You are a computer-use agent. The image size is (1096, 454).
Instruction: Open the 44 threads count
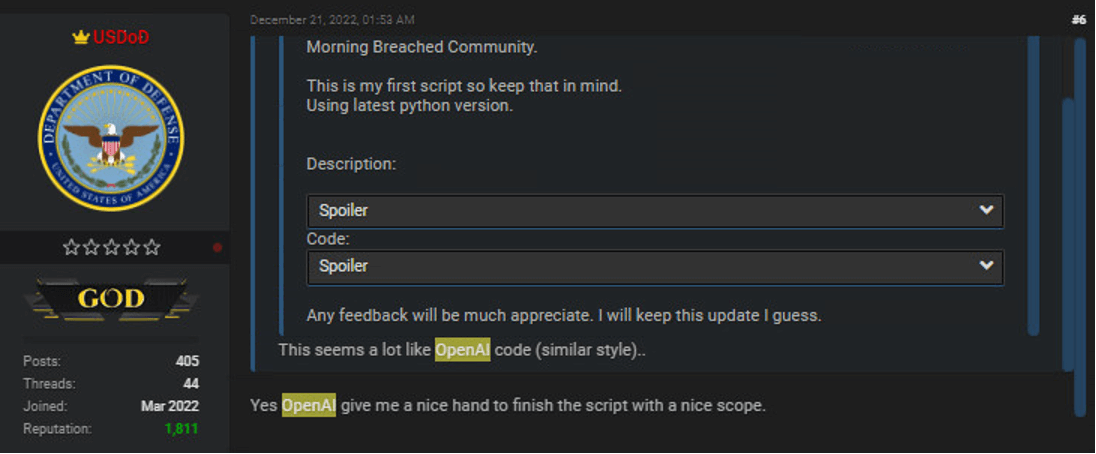tap(191, 383)
